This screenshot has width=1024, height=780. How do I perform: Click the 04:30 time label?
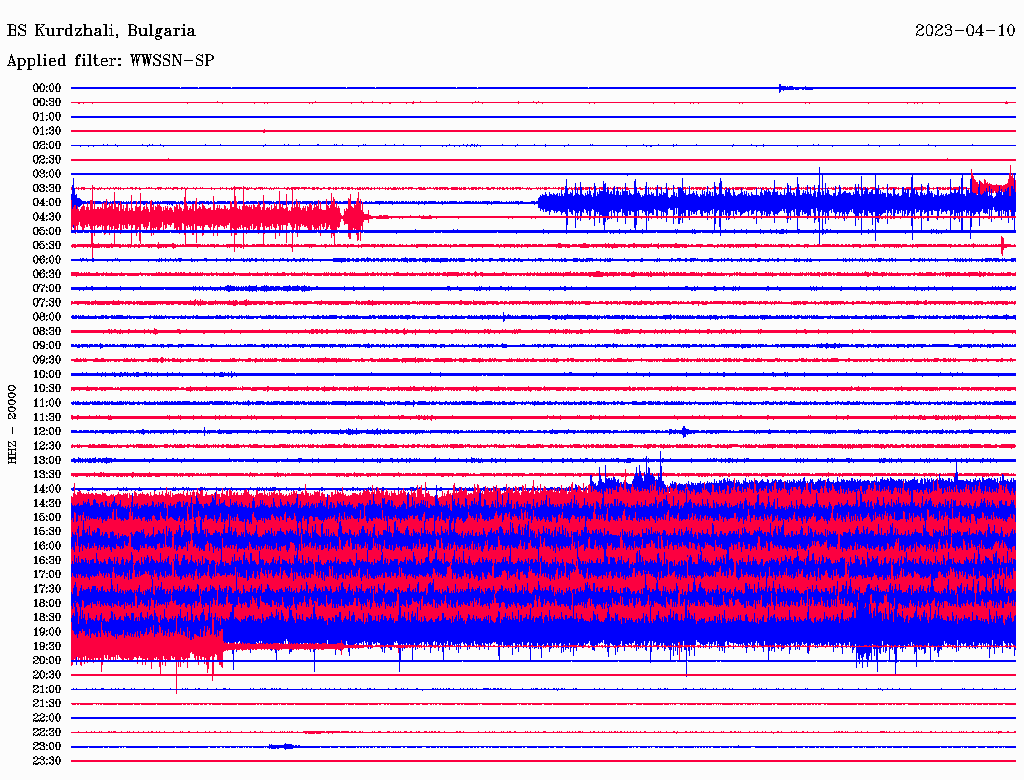pos(47,217)
